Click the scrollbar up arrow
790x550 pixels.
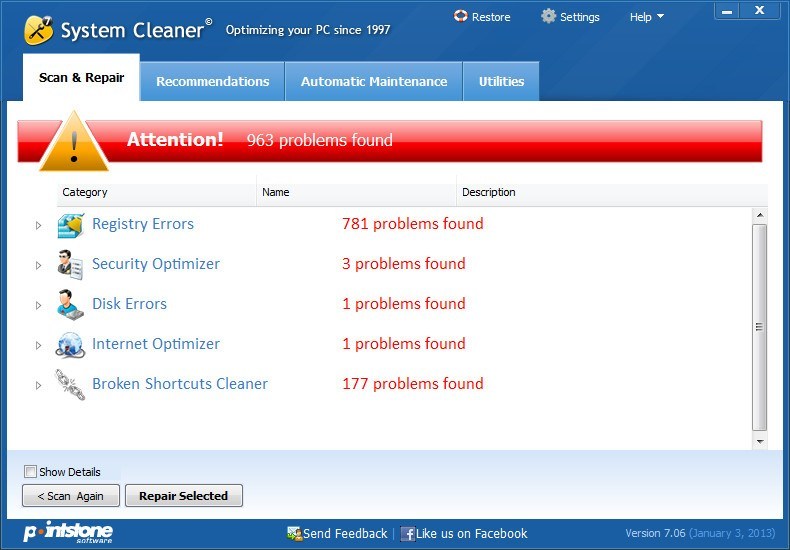pyautogui.click(x=760, y=216)
